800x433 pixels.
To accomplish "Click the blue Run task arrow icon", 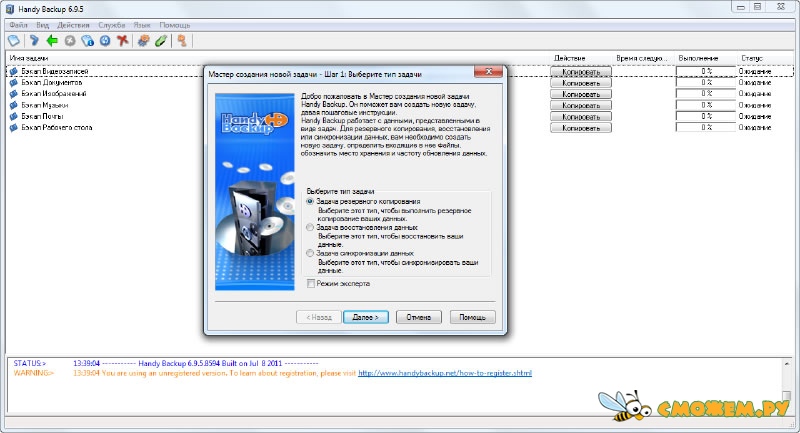I will (34, 41).
